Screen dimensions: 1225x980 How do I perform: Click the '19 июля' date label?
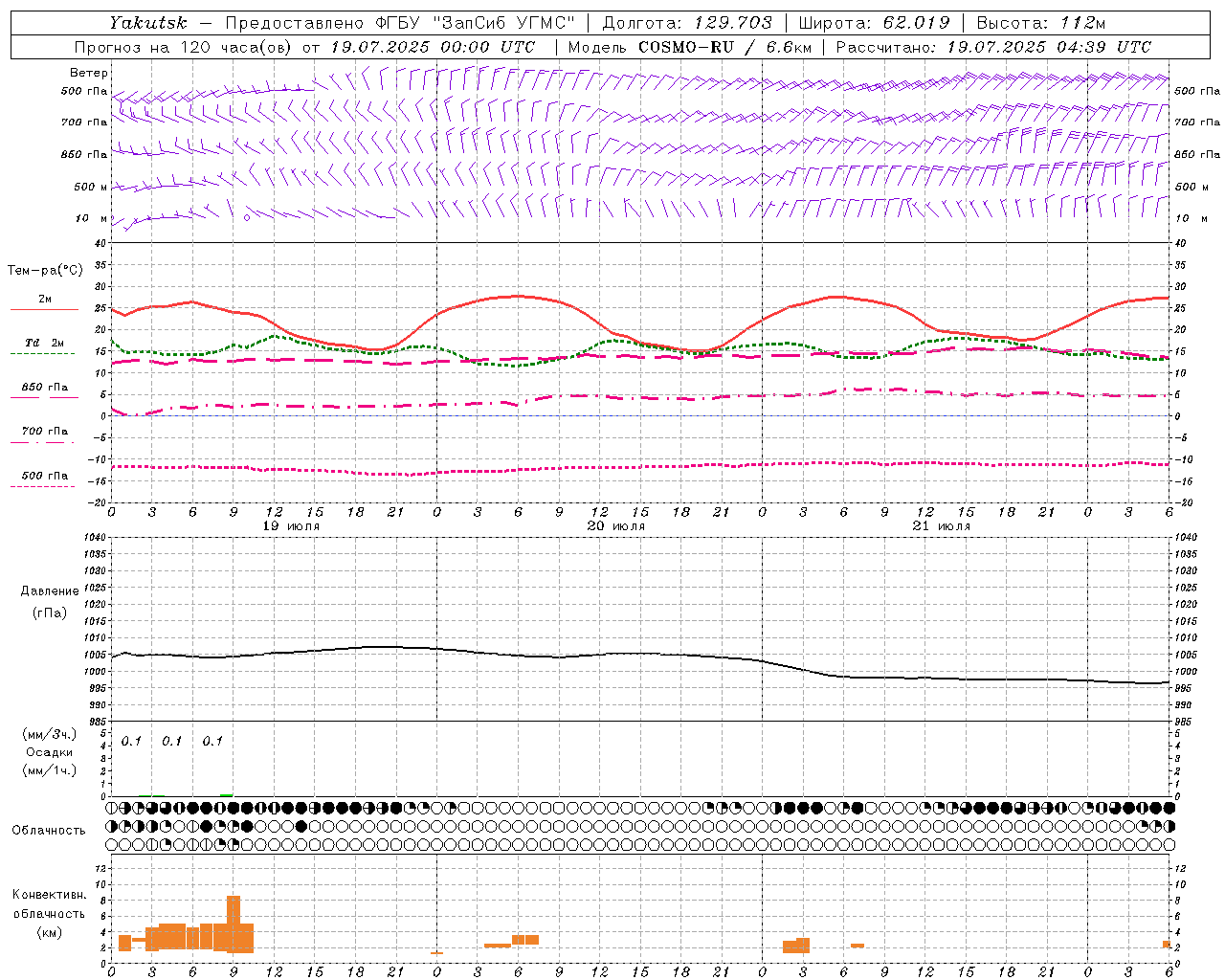291,526
